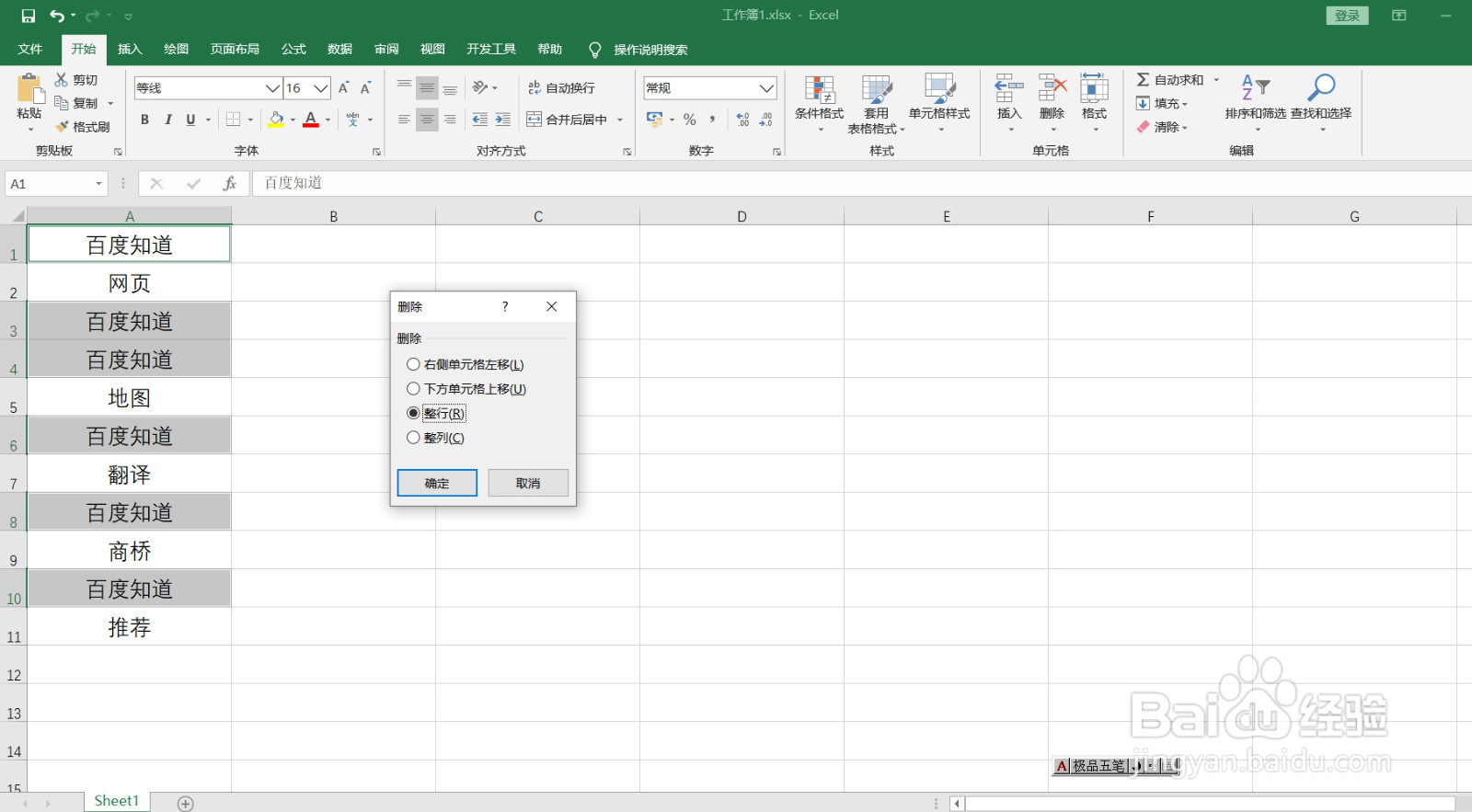Viewport: 1472px width, 812px height.
Task: Toggle Italic formatting
Action: (x=167, y=120)
